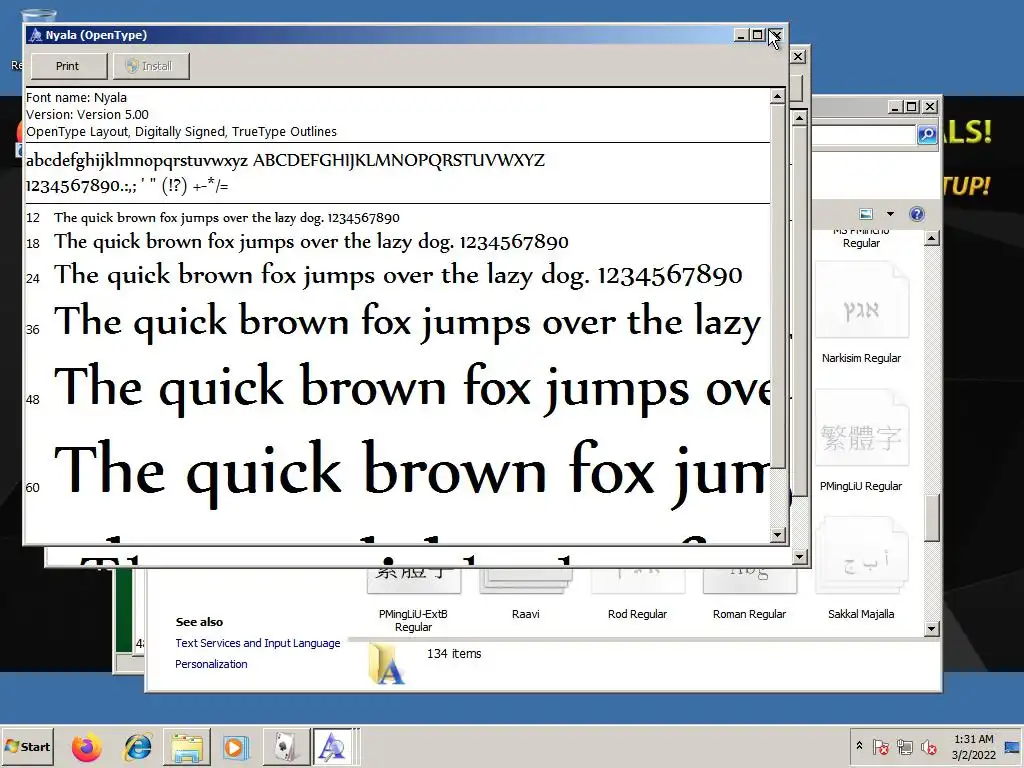Image resolution: width=1024 pixels, height=768 pixels.
Task: Switch to the Solitaire card game taskbar button
Action: point(285,746)
